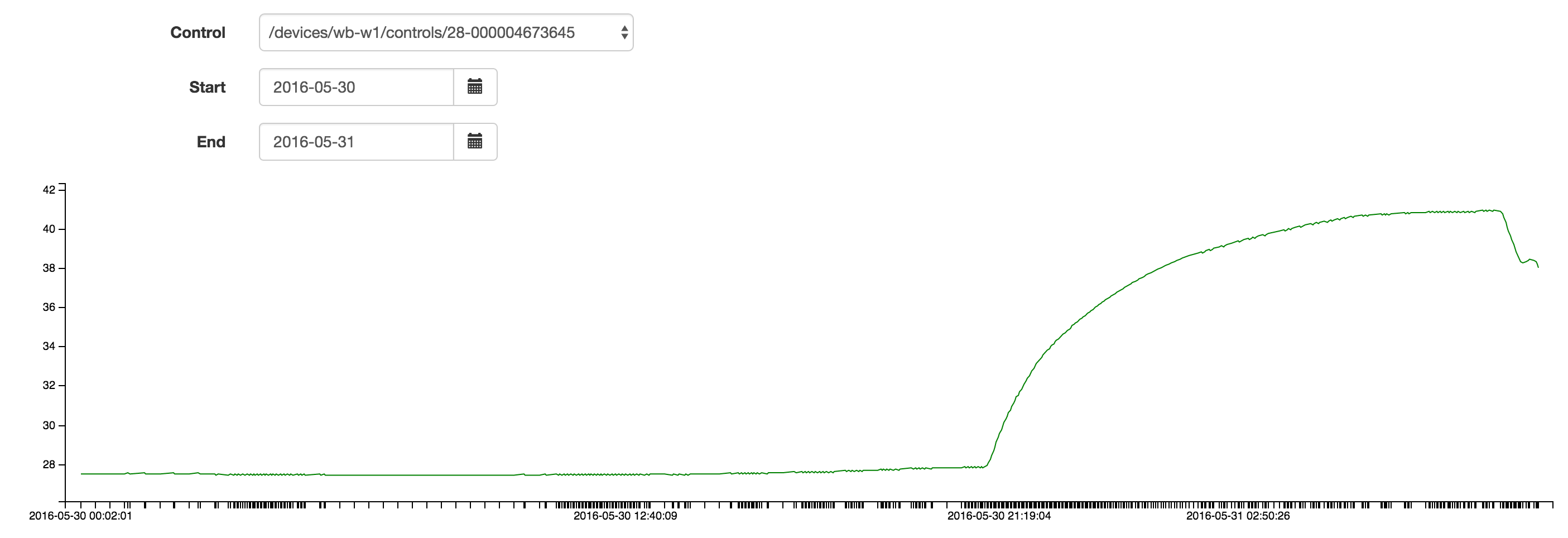The image size is (1568, 538).
Task: Click y-axis value 32
Action: [49, 385]
